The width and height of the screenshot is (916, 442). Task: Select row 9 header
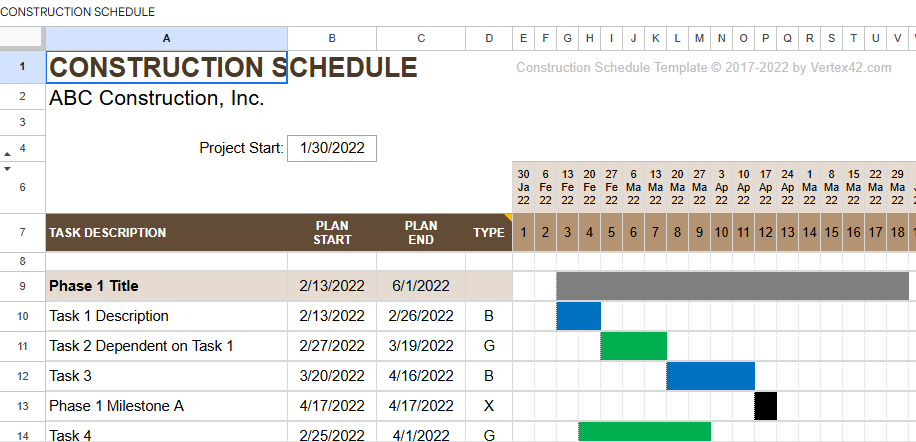click(22, 286)
